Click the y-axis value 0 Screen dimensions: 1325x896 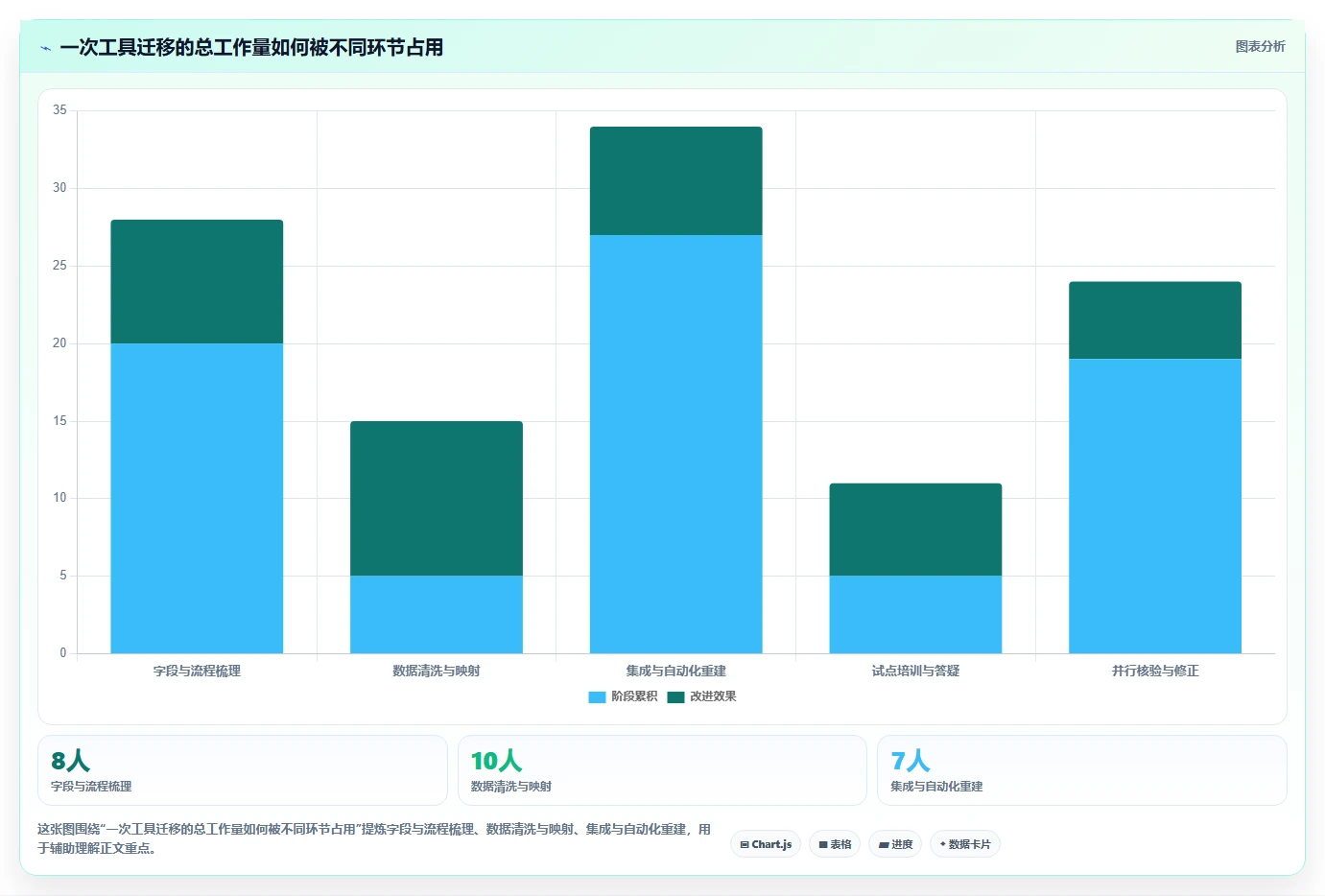coord(63,653)
